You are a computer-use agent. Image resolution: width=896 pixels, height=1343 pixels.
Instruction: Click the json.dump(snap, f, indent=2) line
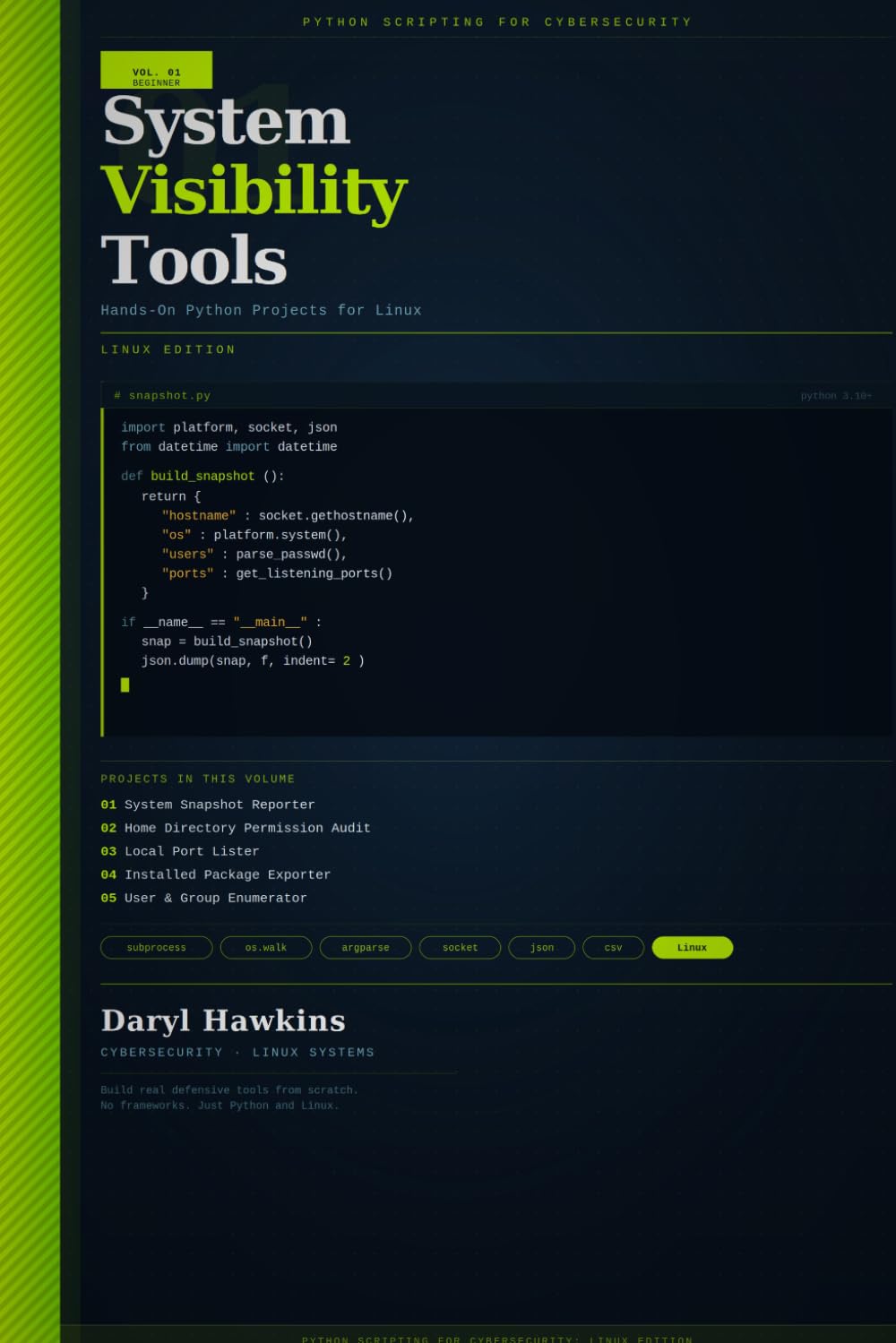pyautogui.click(x=253, y=660)
